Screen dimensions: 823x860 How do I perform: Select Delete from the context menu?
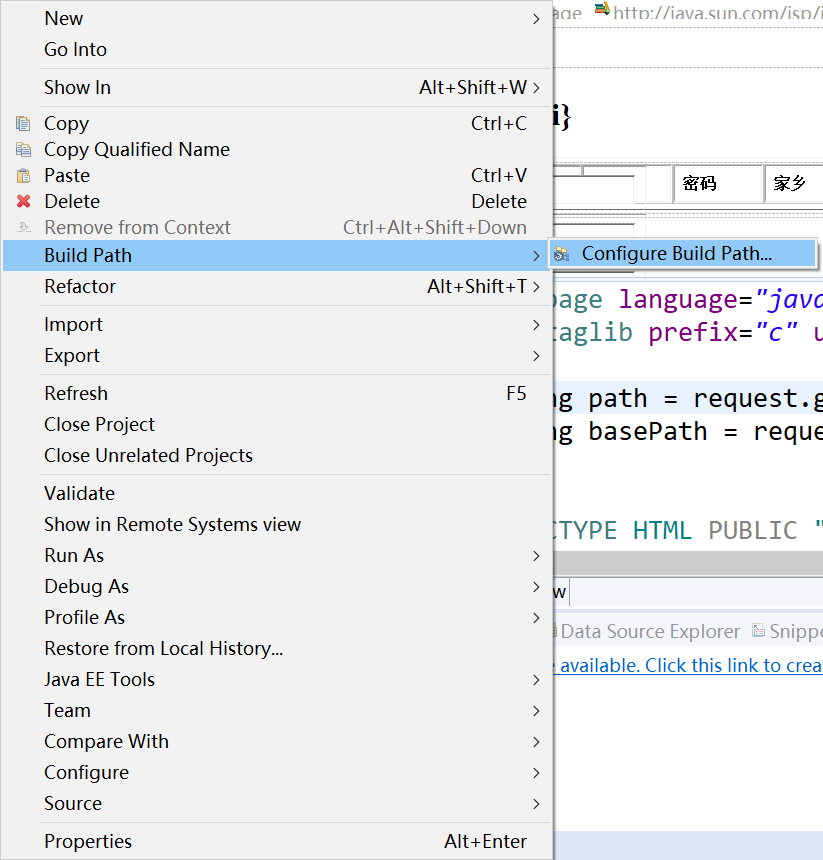(277, 201)
